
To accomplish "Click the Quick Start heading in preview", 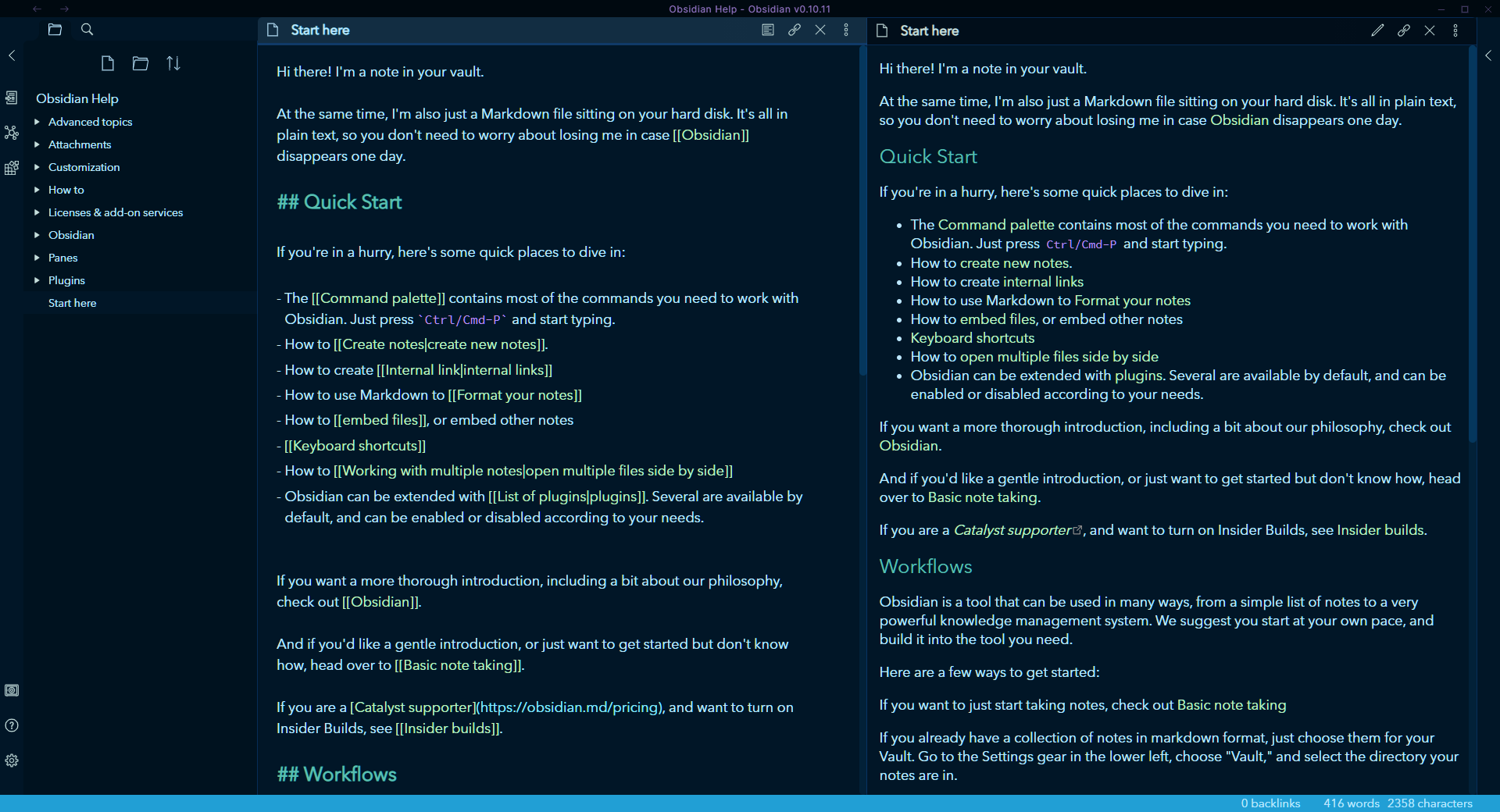I will point(928,157).
